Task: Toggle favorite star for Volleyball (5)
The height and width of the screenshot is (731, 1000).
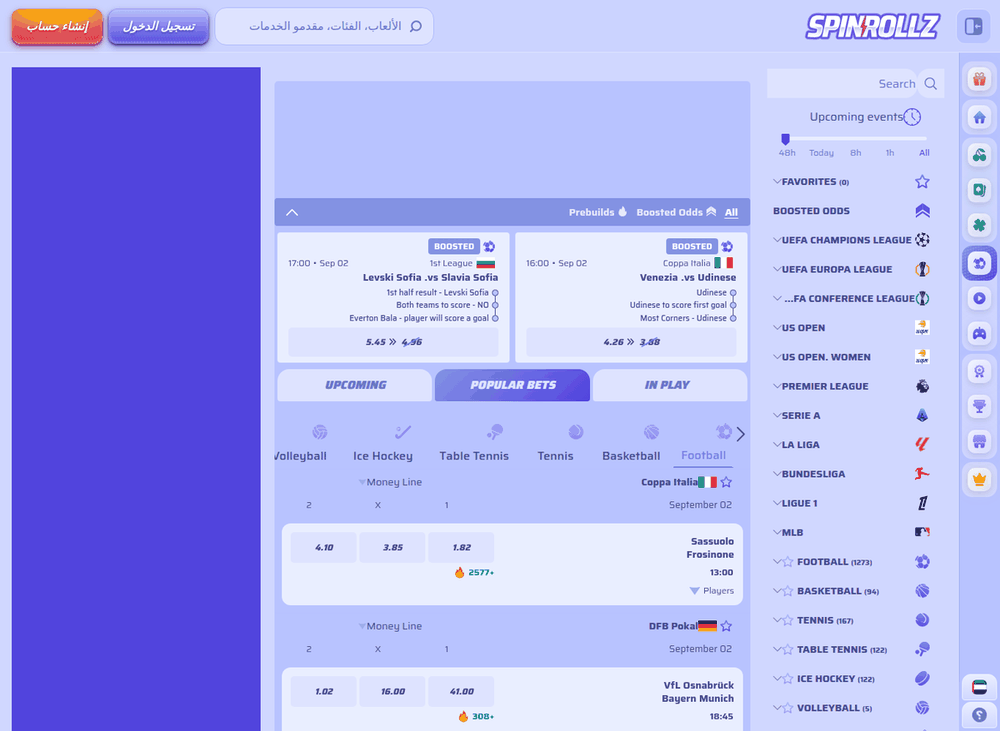Action: coord(788,708)
